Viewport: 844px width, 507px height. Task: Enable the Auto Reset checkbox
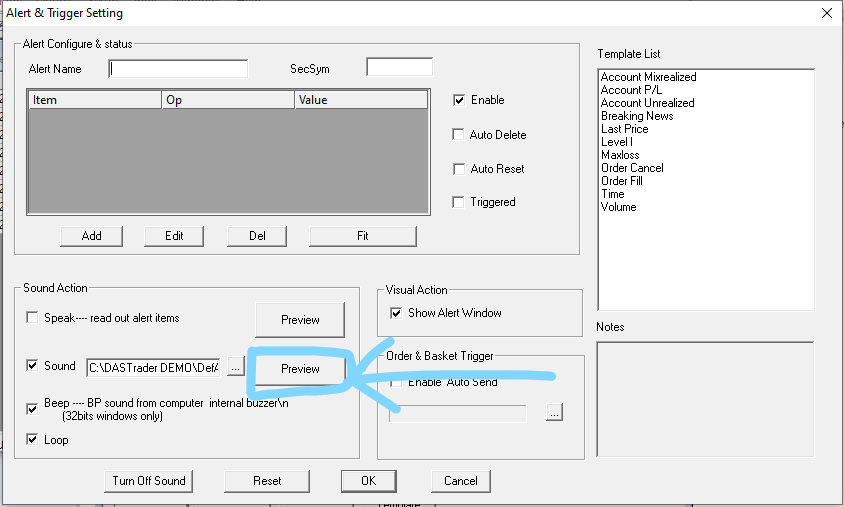[x=460, y=169]
